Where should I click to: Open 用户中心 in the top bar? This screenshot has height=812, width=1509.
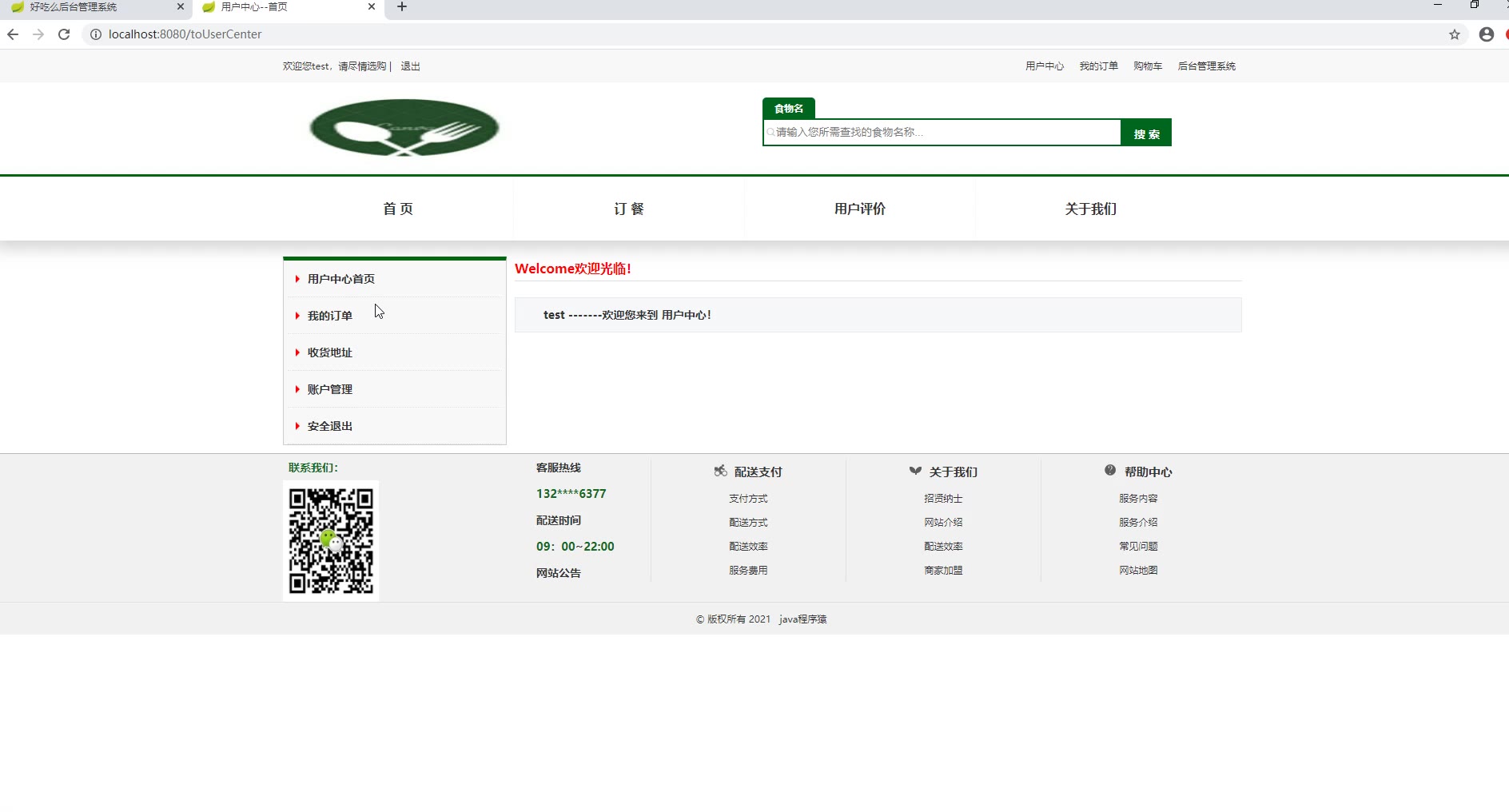tap(1045, 66)
